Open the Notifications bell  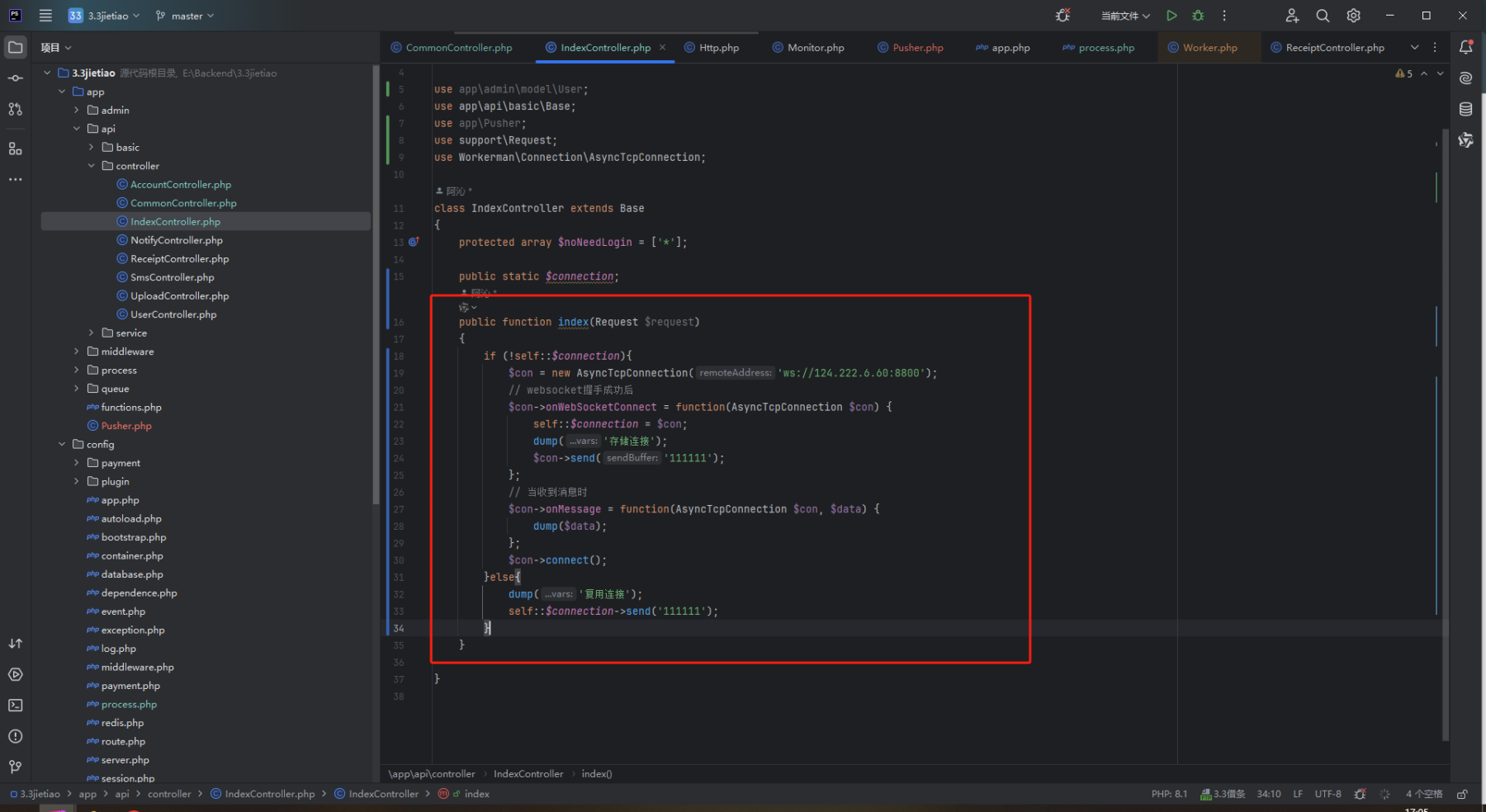[x=1466, y=47]
